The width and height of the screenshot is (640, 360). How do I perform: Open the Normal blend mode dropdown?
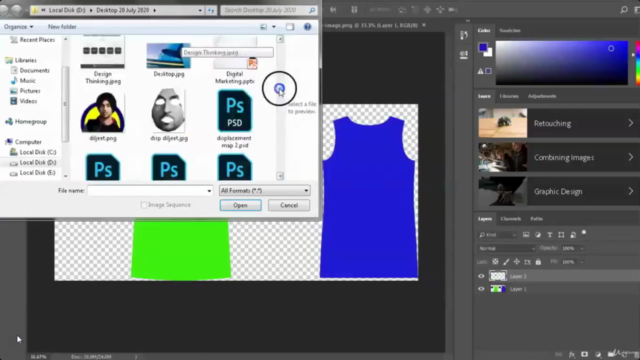point(506,248)
